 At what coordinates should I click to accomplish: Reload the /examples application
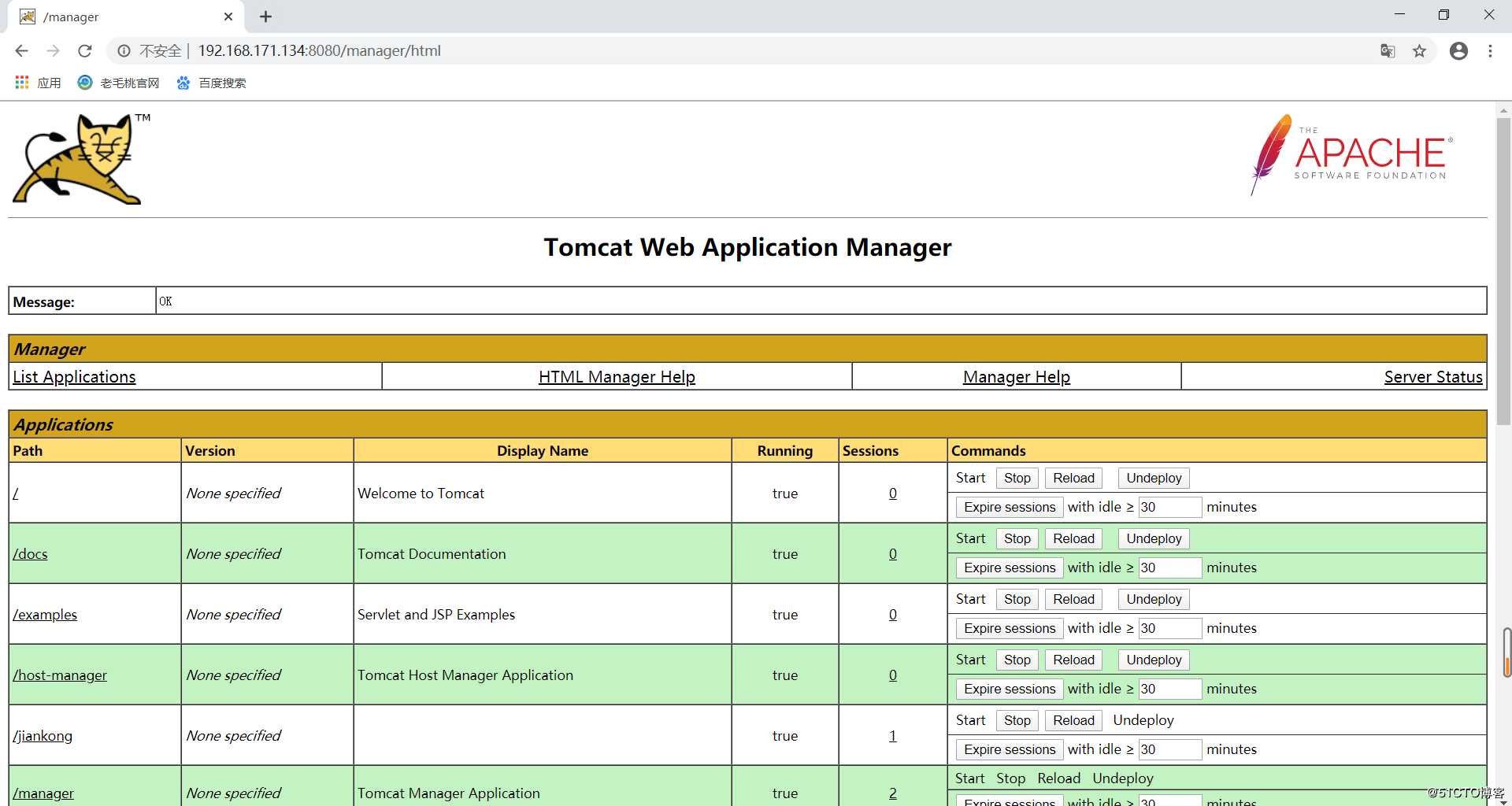[1073, 599]
